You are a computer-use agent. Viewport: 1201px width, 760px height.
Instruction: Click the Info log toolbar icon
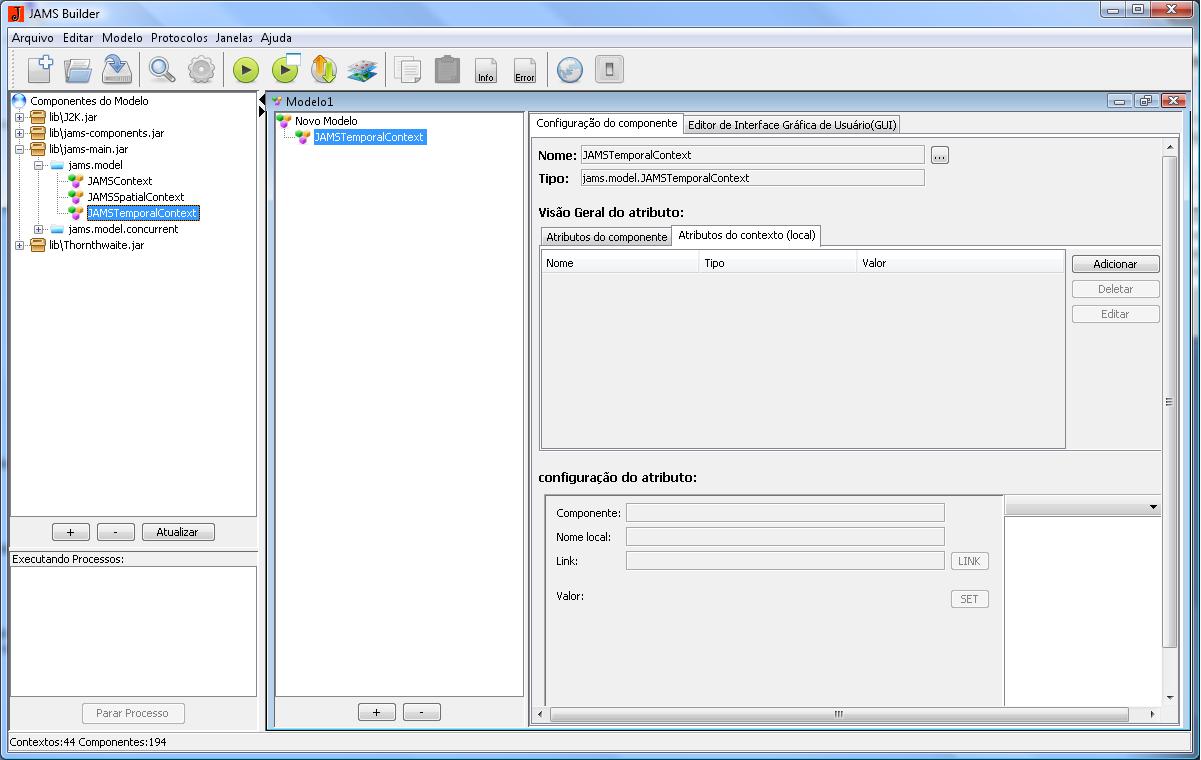click(x=486, y=70)
